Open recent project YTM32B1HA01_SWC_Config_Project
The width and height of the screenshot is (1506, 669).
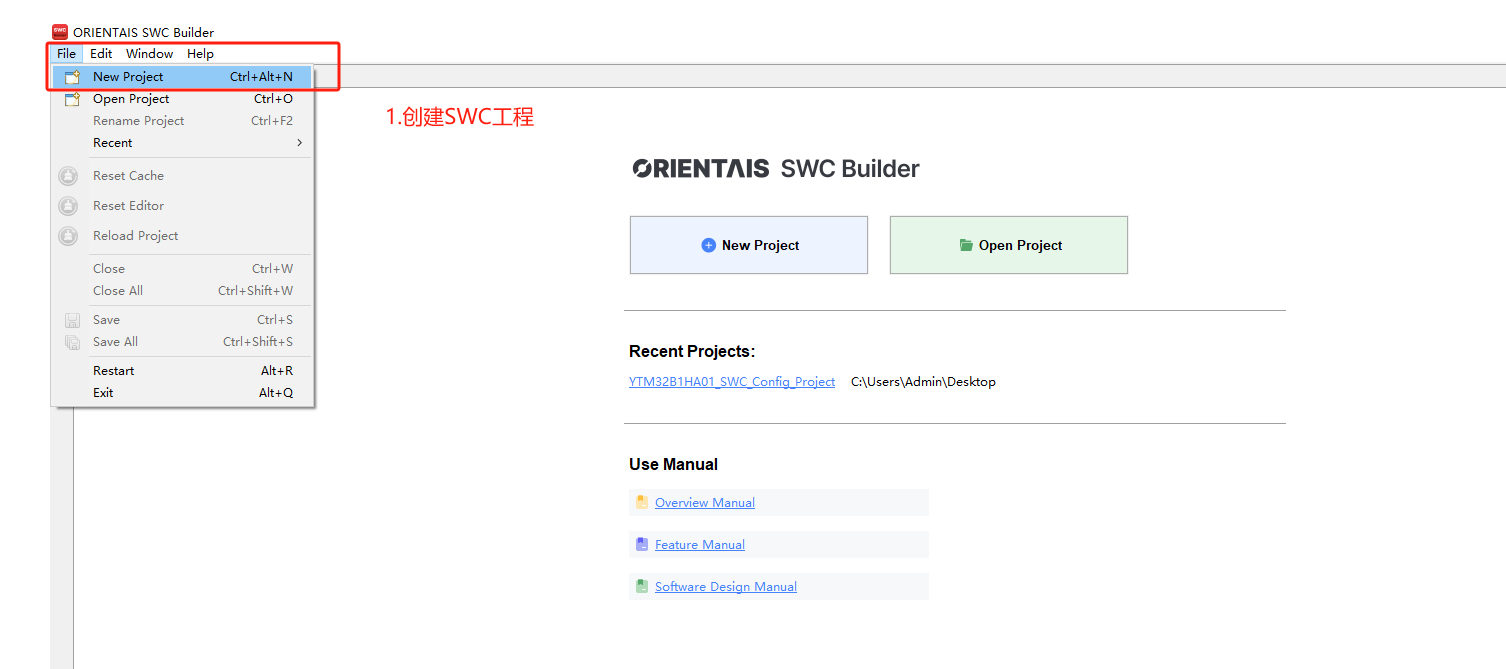coord(731,382)
